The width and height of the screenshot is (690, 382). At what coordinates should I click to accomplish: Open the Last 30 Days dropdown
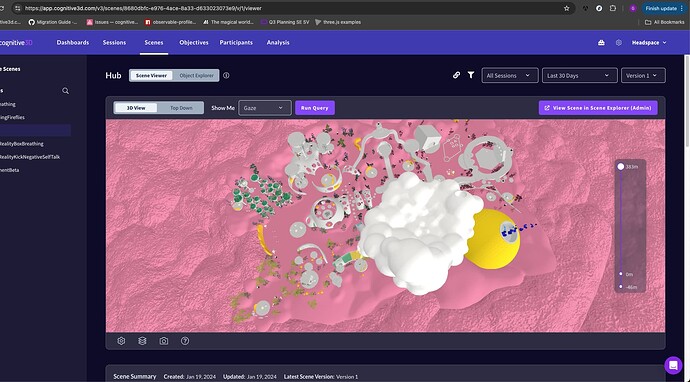coord(580,75)
